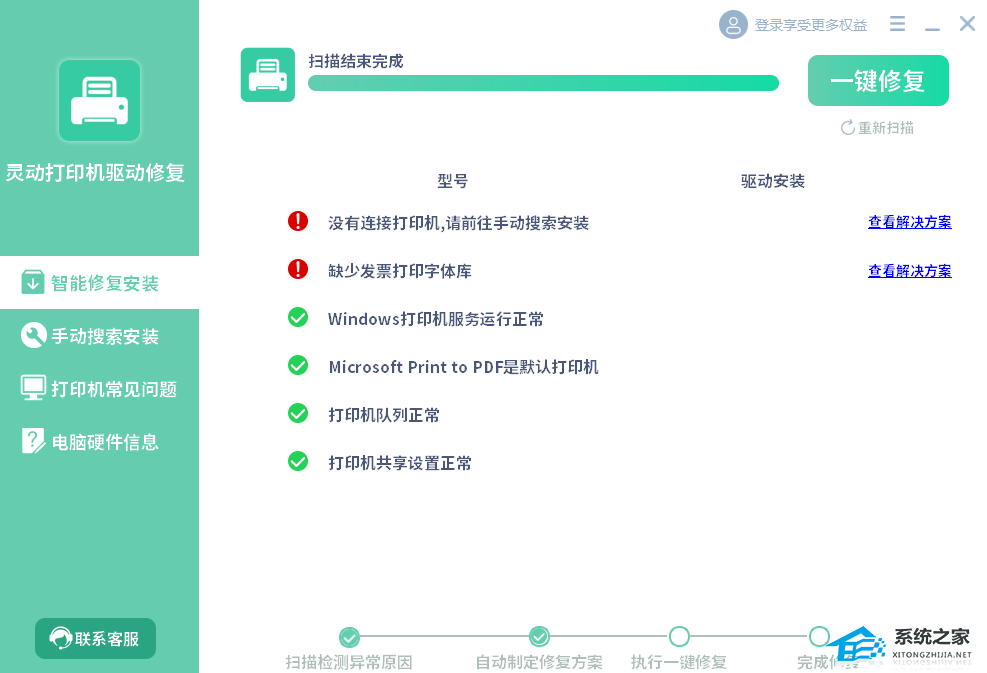Viewport: 987px width, 673px height.
Task: Click the printer icon beside scan progress
Action: click(268, 75)
